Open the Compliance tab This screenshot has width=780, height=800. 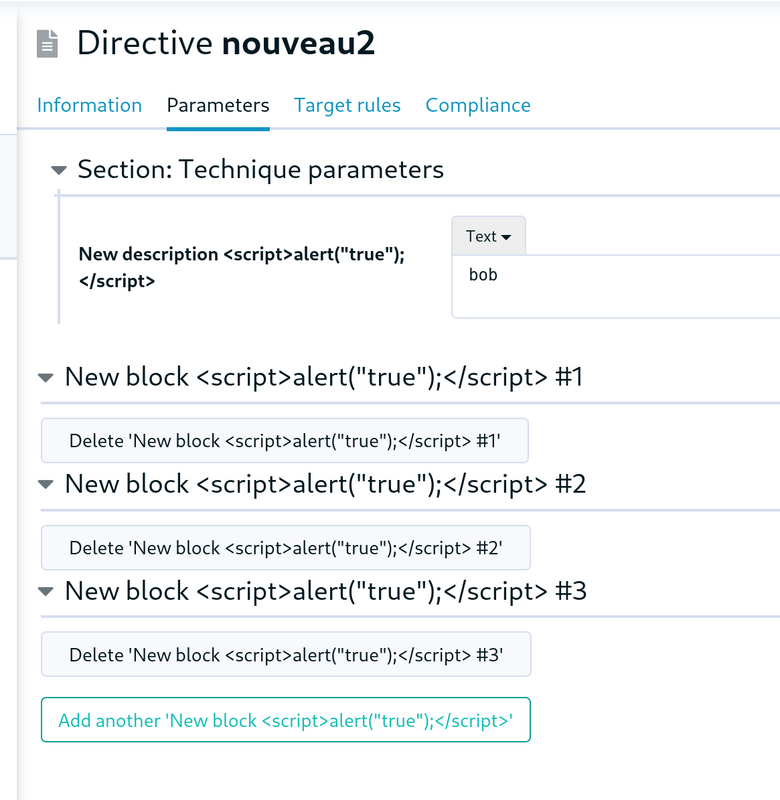click(x=478, y=105)
